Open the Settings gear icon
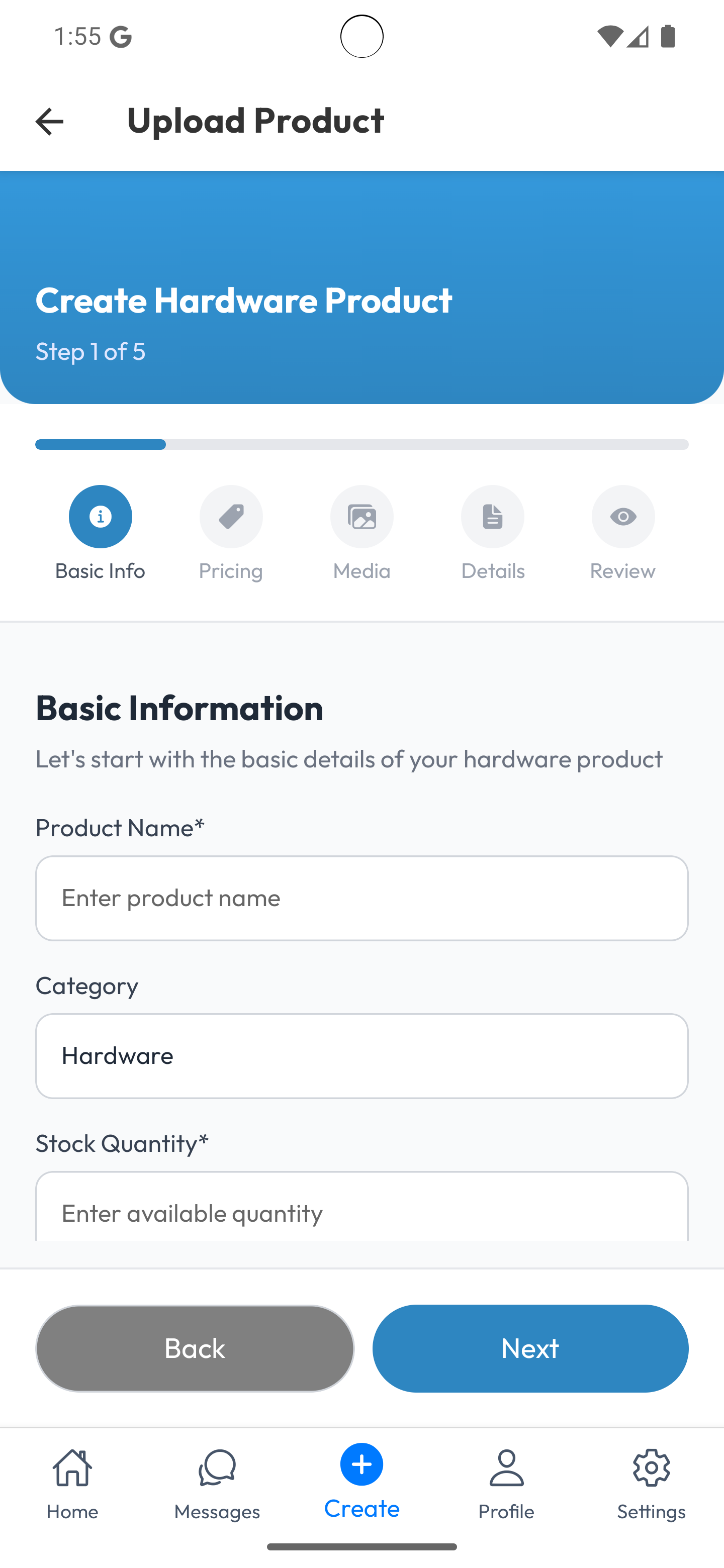The height and width of the screenshot is (1568, 724). [652, 1467]
